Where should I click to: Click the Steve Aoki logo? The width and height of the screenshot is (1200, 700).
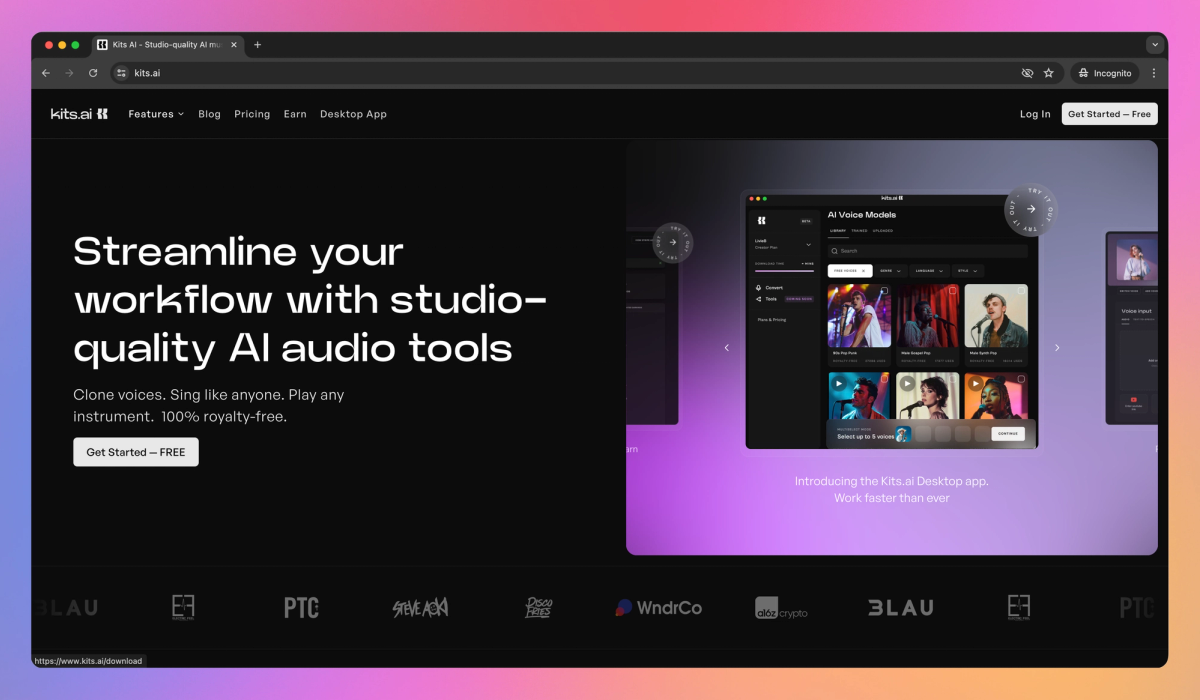click(x=420, y=607)
